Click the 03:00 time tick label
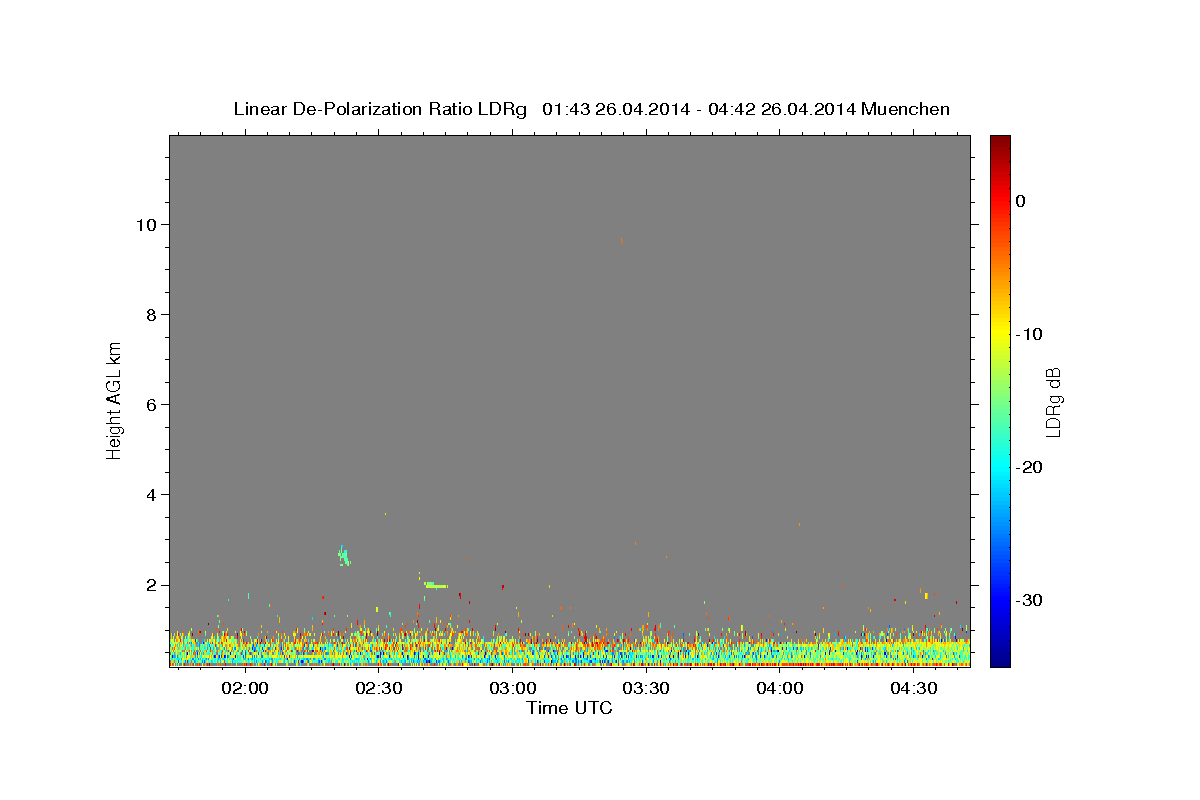Screen dimensions: 1200x800 point(512,688)
